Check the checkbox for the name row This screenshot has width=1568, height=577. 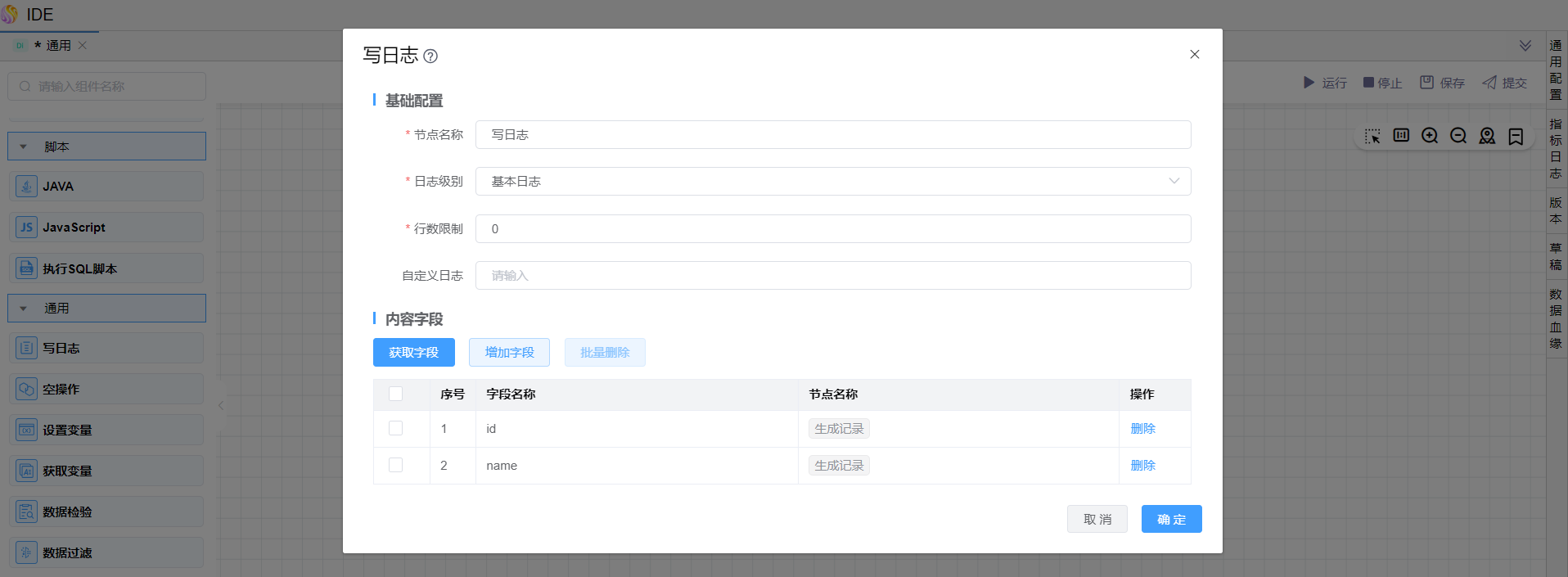396,465
